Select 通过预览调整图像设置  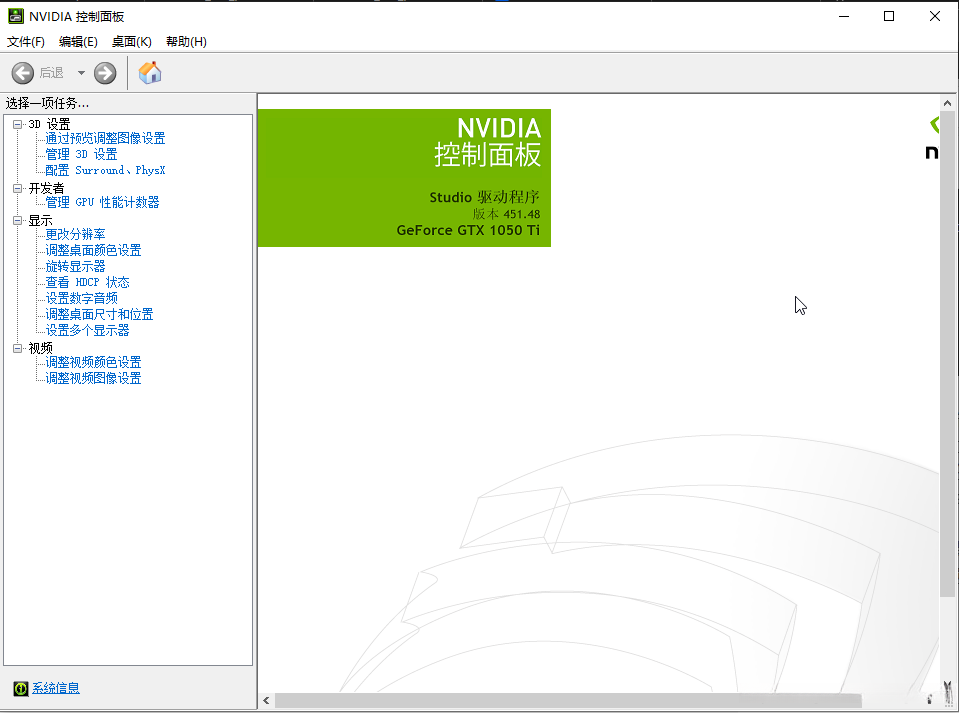click(105, 139)
